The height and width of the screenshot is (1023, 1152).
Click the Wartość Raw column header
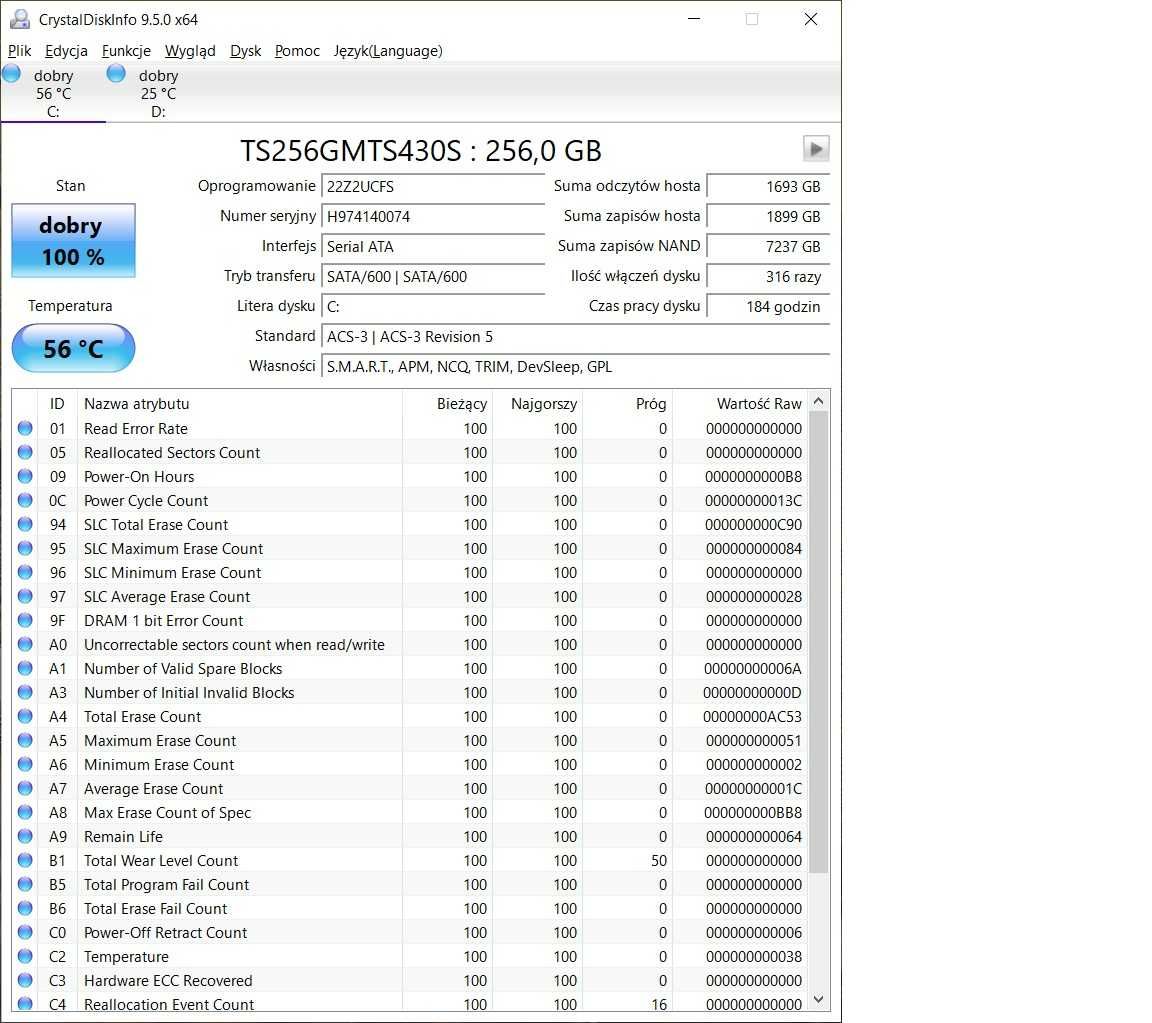click(x=740, y=403)
